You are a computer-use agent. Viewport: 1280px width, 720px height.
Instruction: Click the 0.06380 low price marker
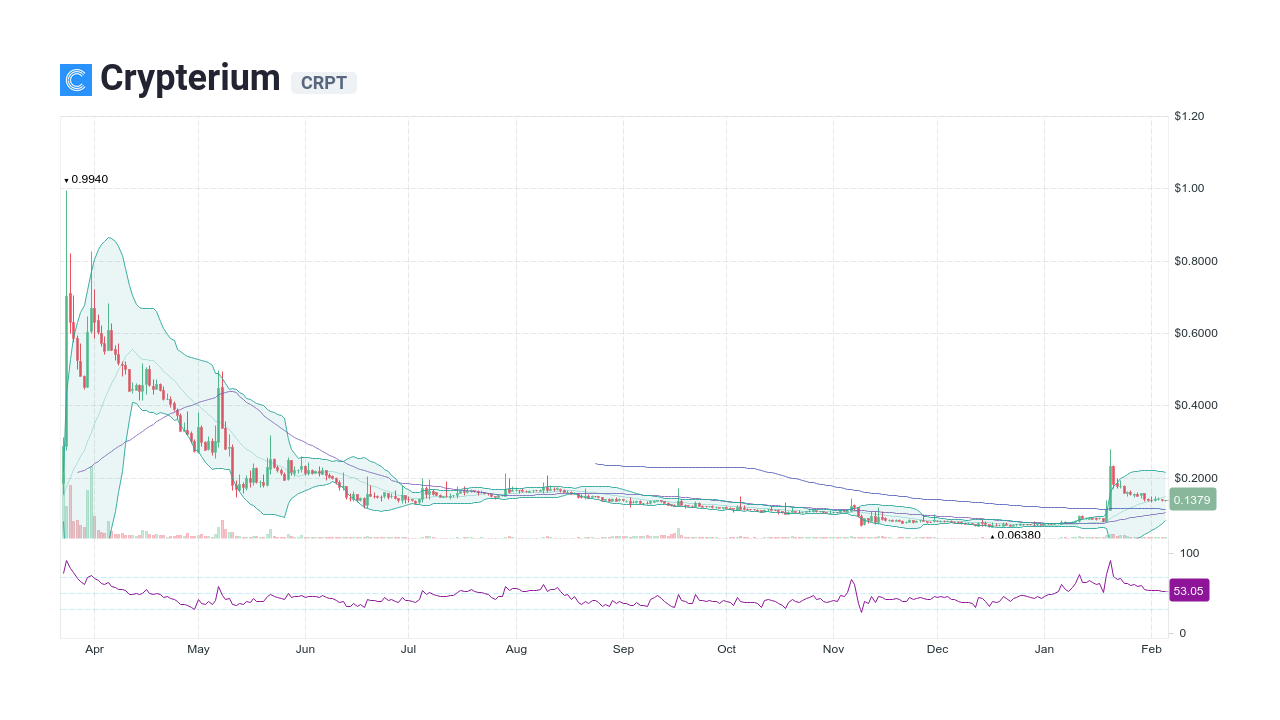1015,535
